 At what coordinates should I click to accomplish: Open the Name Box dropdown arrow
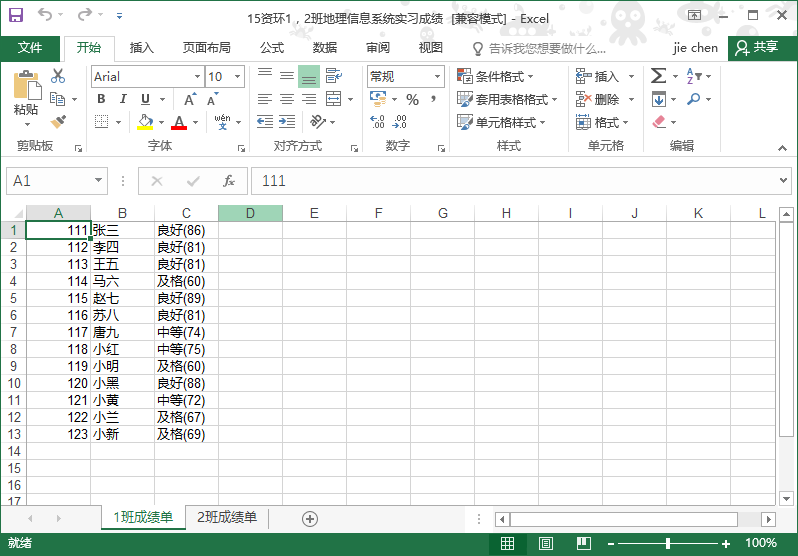point(98,181)
